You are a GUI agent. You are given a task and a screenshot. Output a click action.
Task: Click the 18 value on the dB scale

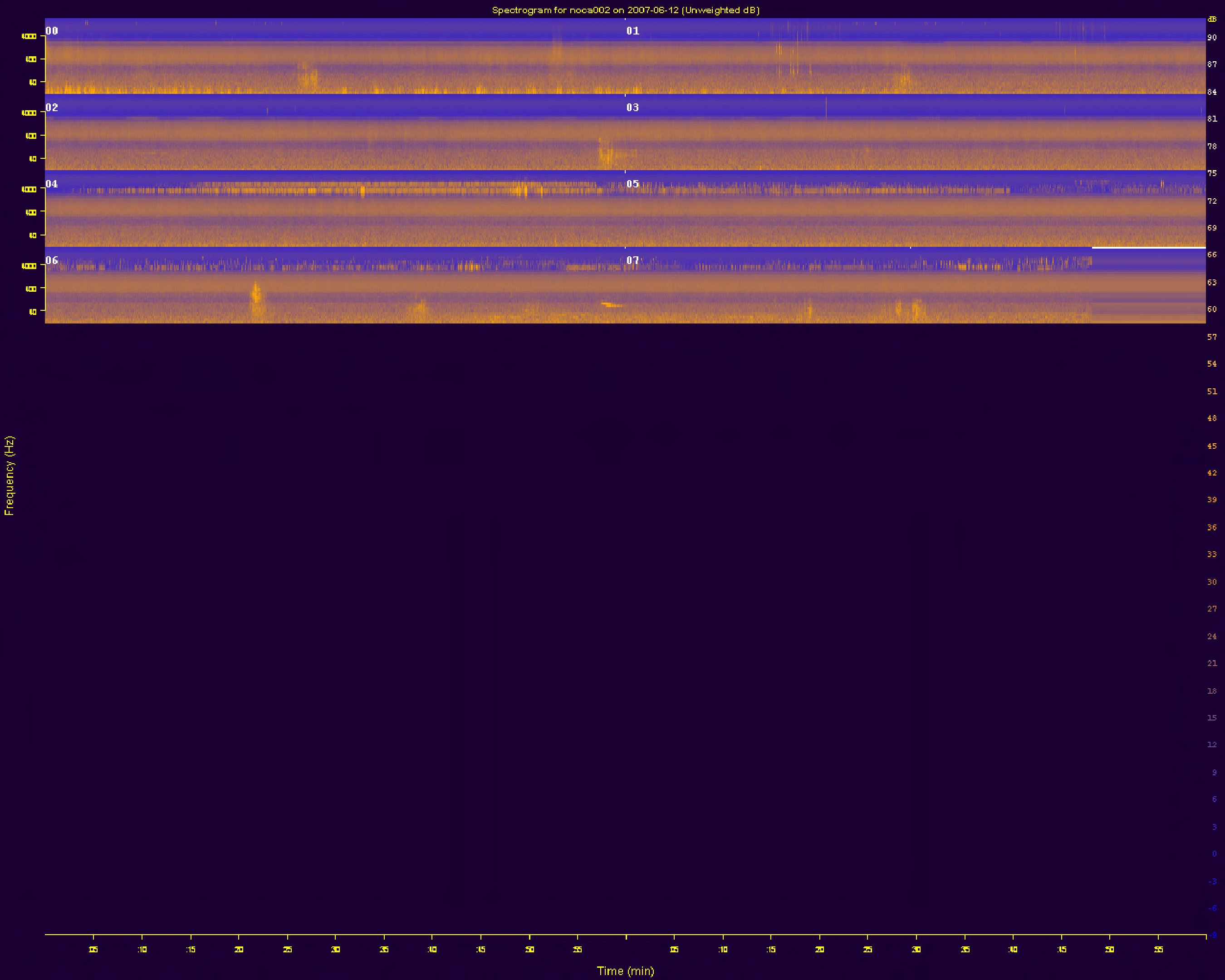1212,690
